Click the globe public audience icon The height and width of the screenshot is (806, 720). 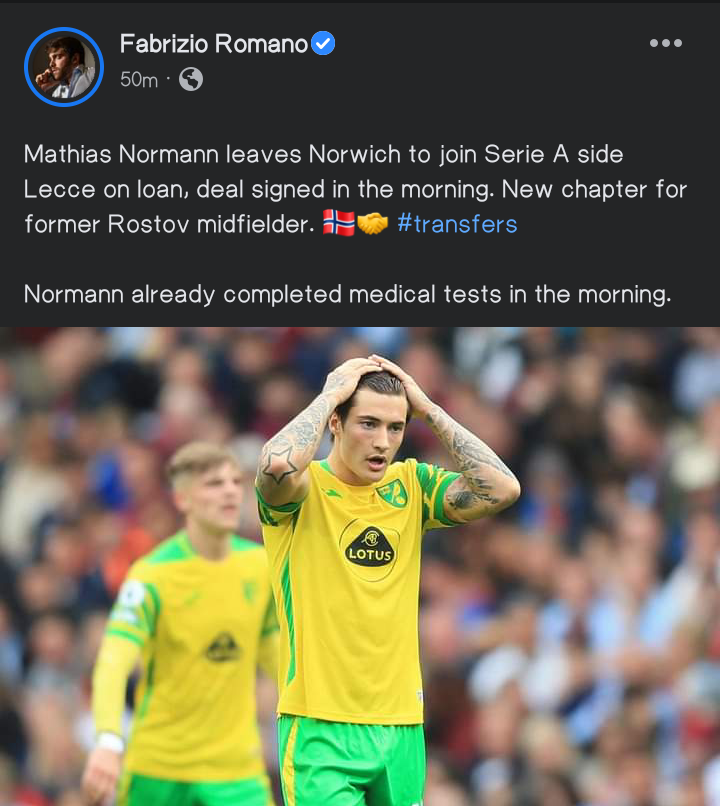click(x=191, y=79)
